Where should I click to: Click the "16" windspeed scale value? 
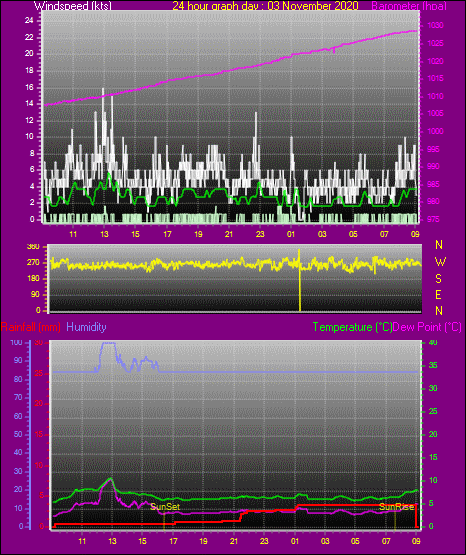29,87
